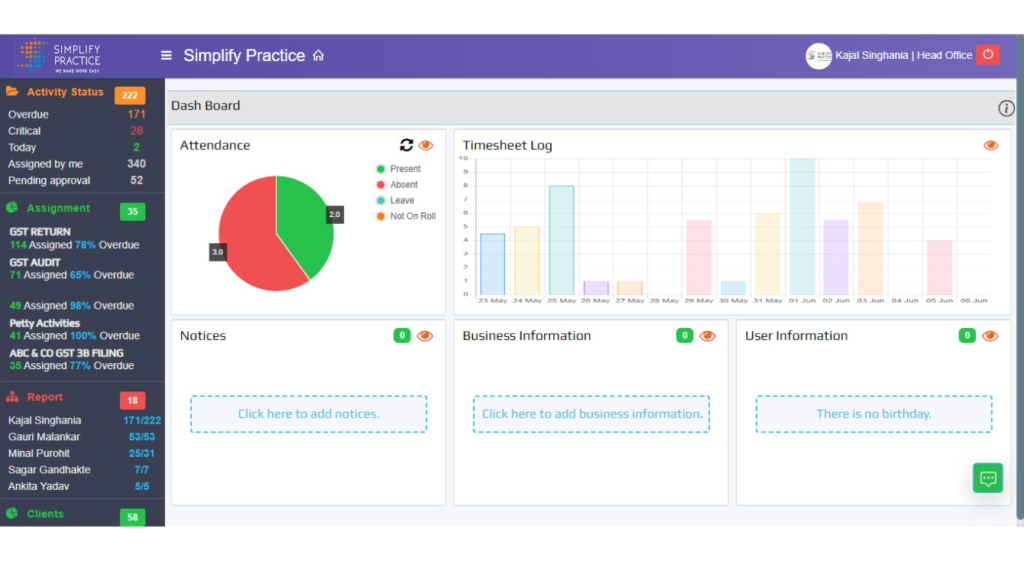Open the green chat support button
The width and height of the screenshot is (1024, 561).
tap(987, 478)
